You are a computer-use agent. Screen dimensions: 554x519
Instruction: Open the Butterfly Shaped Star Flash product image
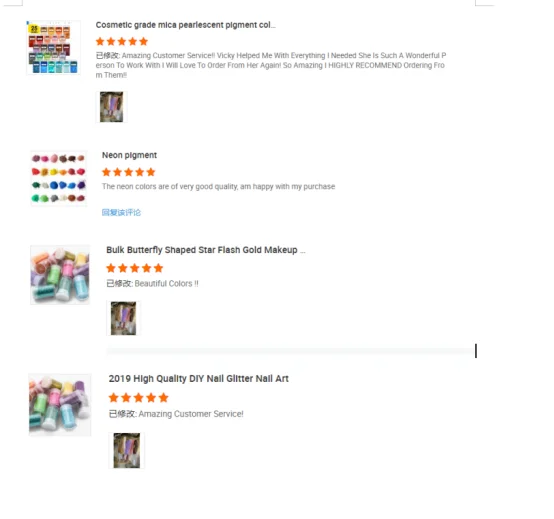pyautogui.click(x=60, y=275)
